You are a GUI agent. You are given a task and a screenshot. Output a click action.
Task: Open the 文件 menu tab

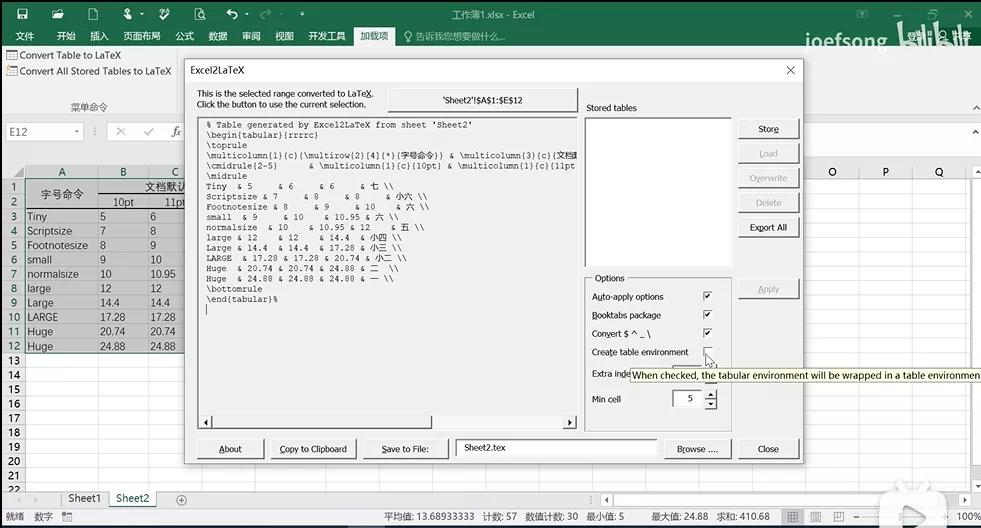25,36
